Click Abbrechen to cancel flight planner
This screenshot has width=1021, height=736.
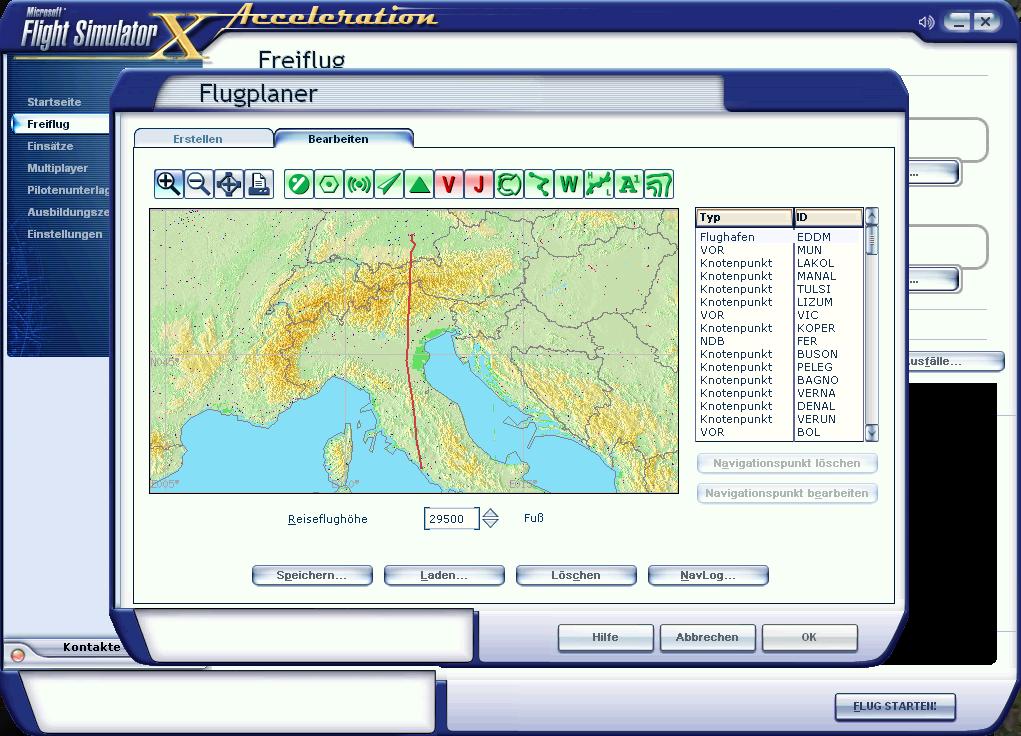coord(708,638)
